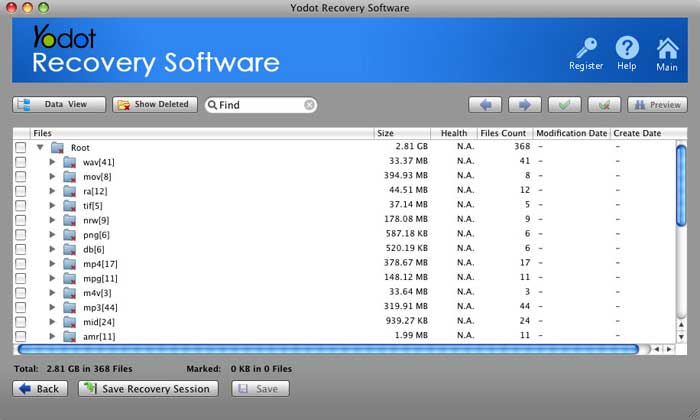Check the Root folder checkbox
This screenshot has height=420, width=700.
[x=21, y=147]
